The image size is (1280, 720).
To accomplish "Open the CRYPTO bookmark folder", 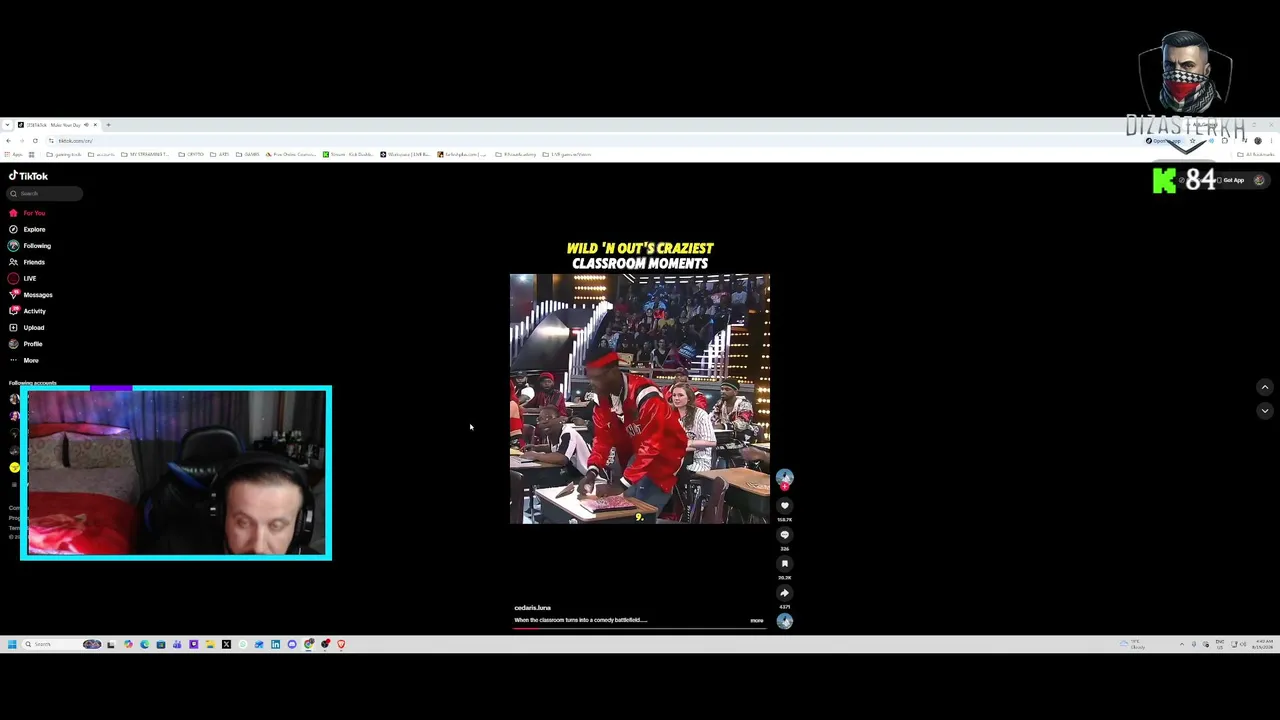I will (191, 155).
